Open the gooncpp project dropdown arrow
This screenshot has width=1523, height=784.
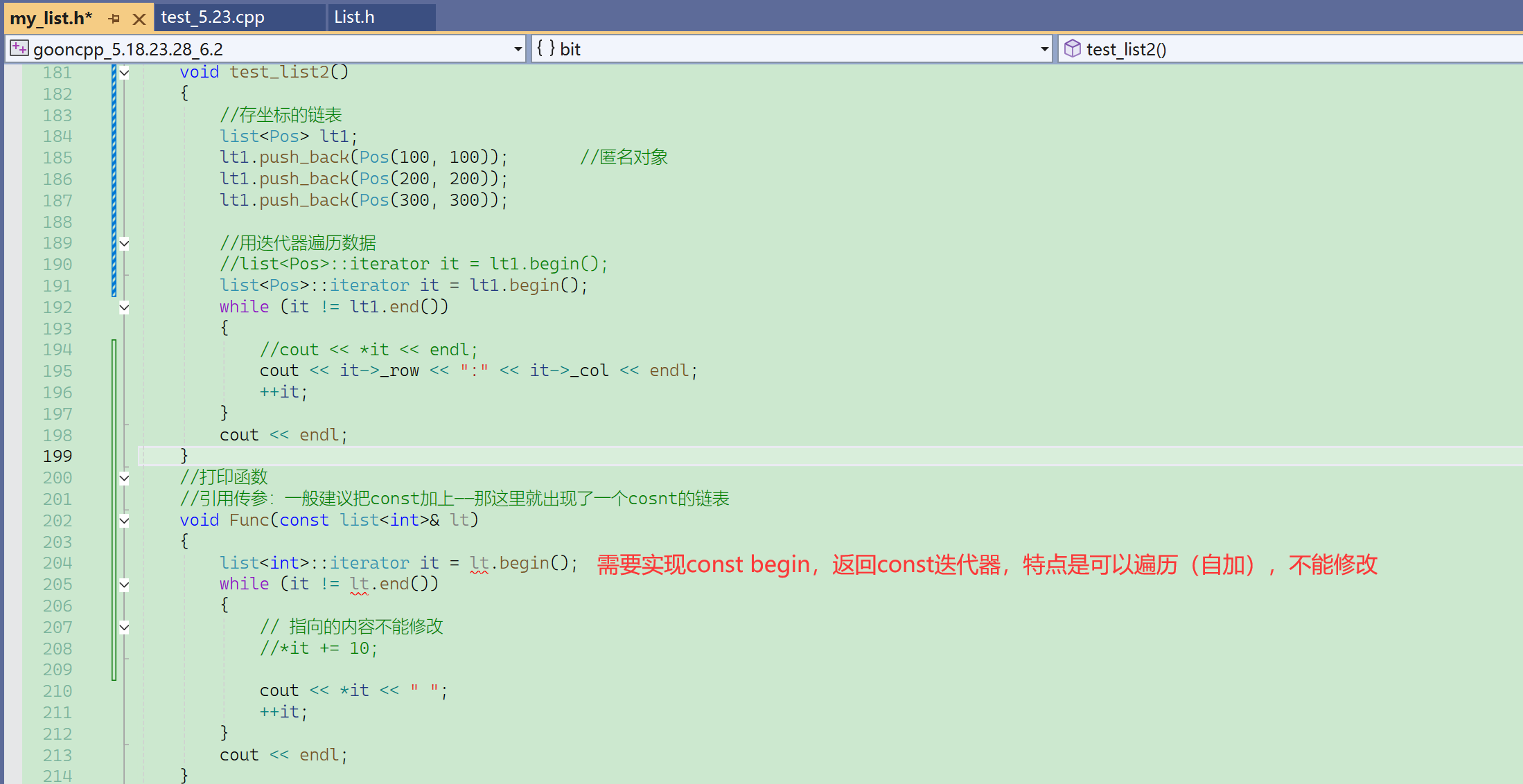(x=518, y=49)
